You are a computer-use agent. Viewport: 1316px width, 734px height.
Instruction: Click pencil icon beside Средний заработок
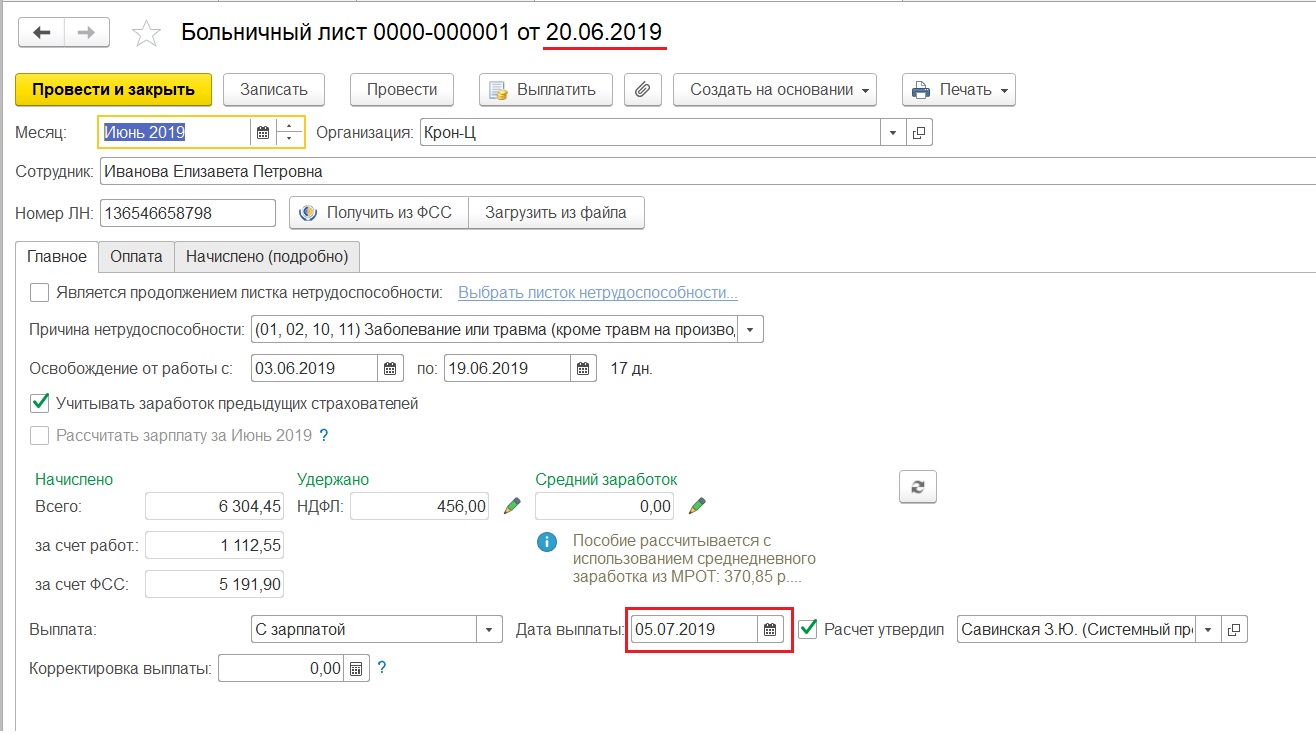point(698,506)
